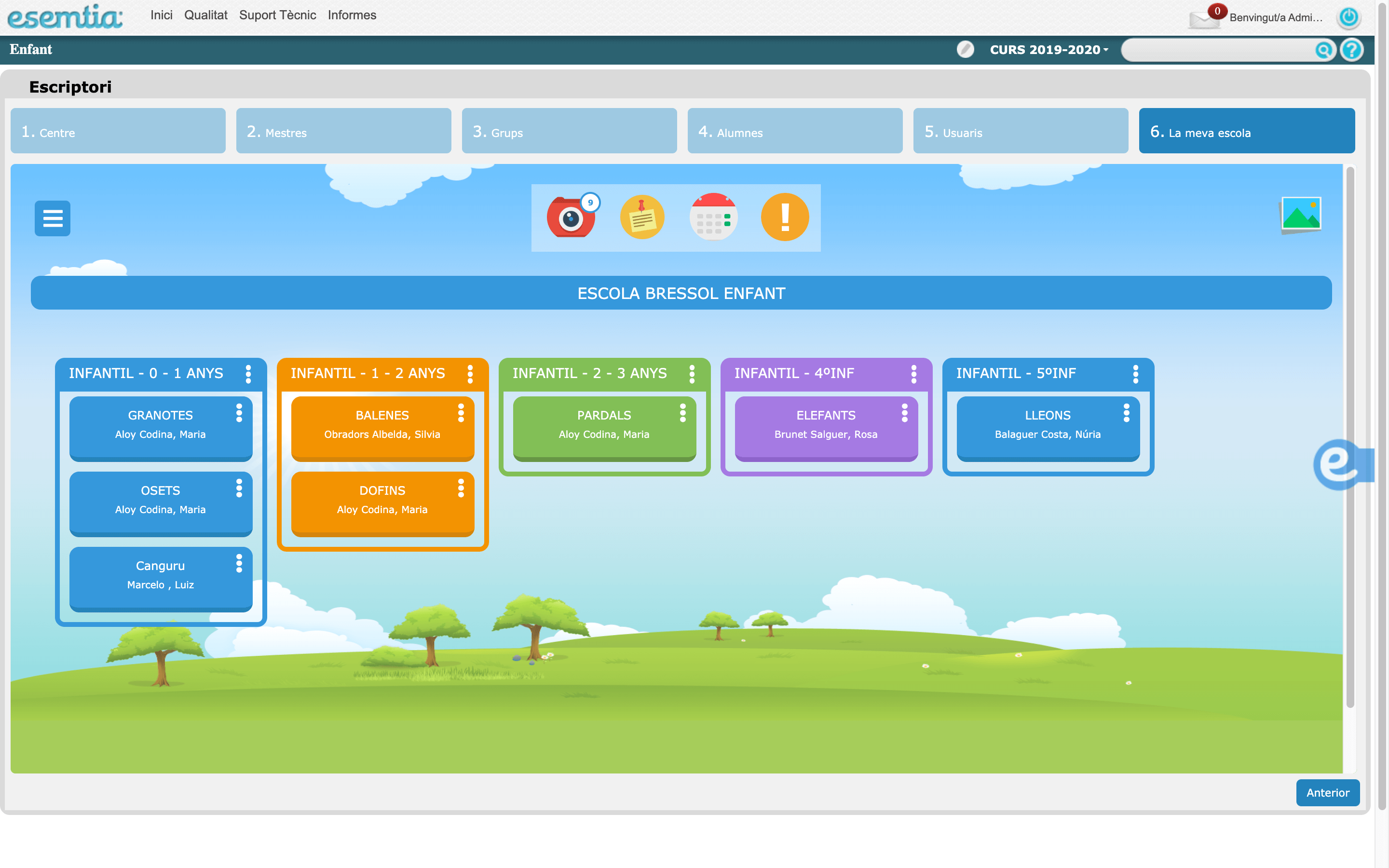Go to step 2. Mestres tab
This screenshot has width=1389, height=868.
tap(344, 131)
